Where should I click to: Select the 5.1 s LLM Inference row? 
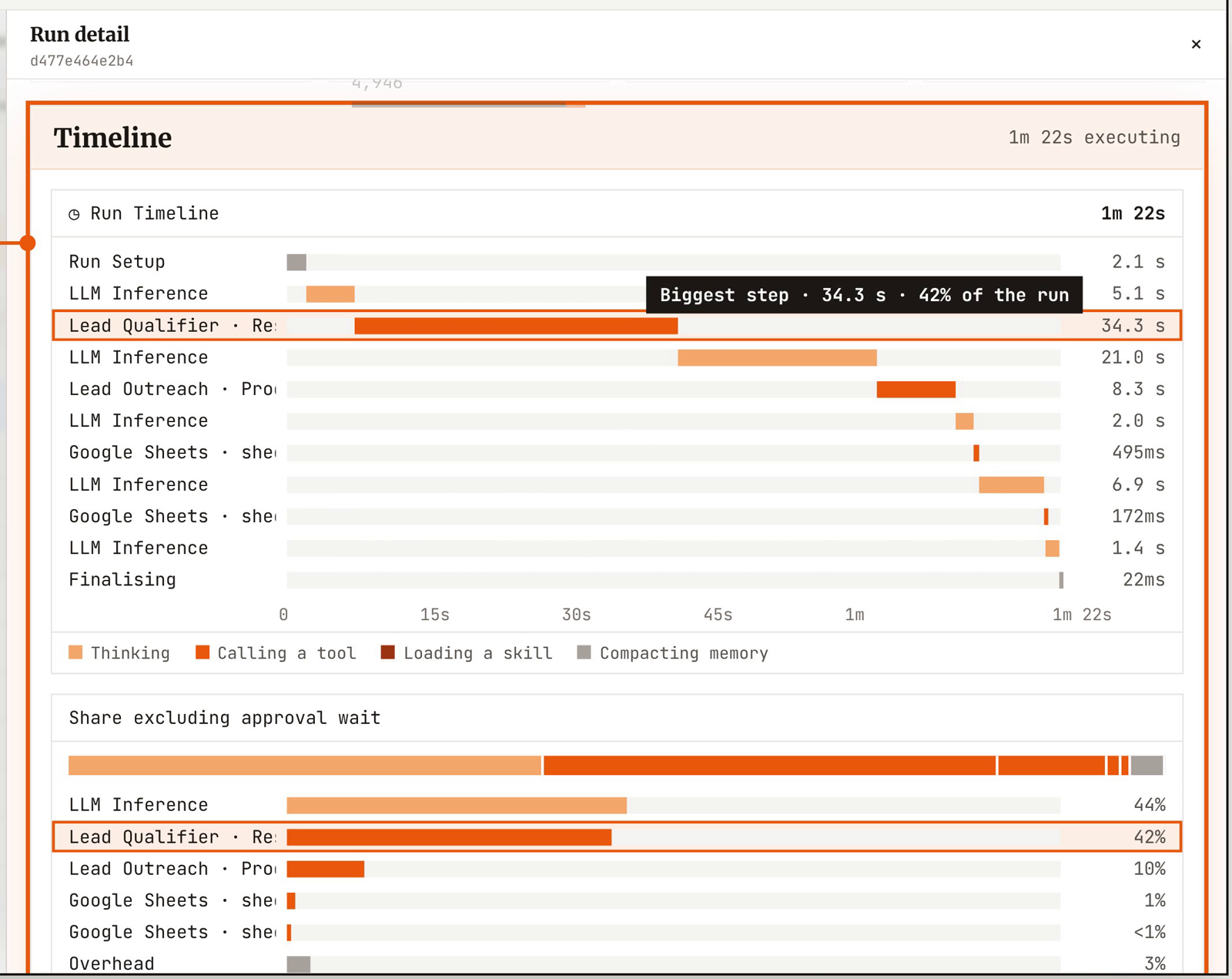pyautogui.click(x=617, y=293)
